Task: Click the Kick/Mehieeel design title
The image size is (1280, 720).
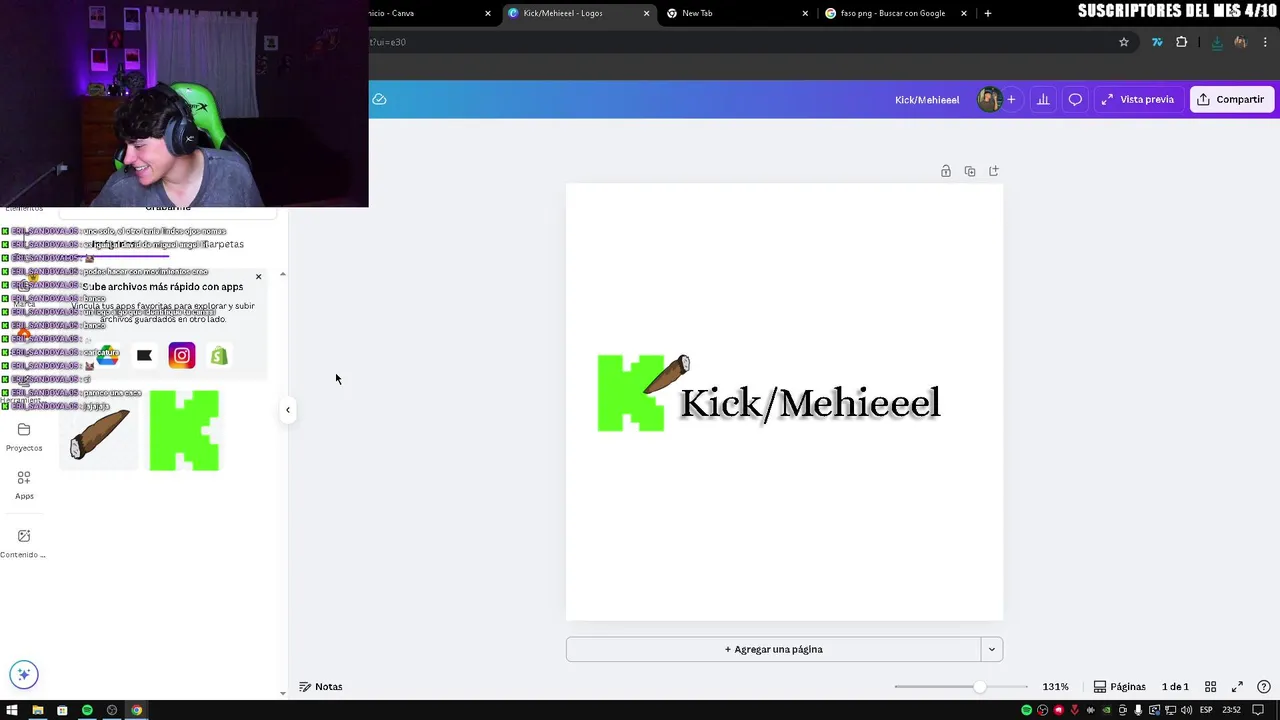Action: (927, 99)
